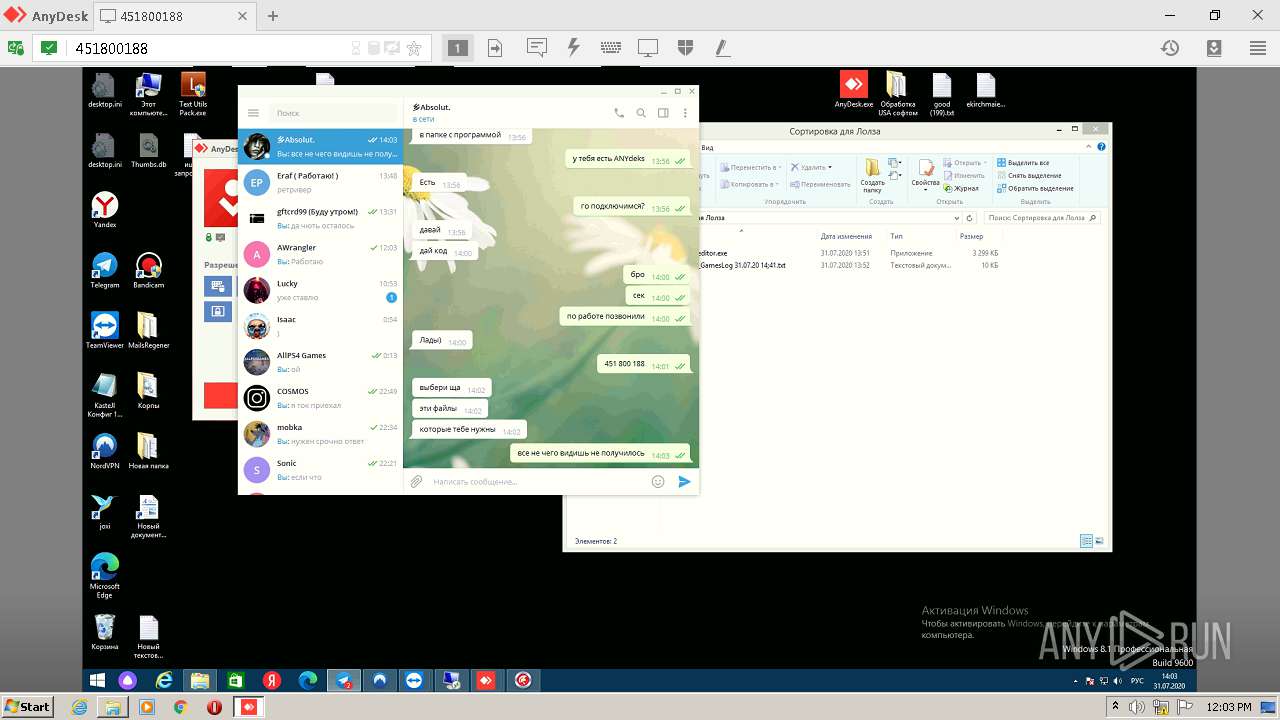Image resolution: width=1280 pixels, height=720 pixels.
Task: Activate the AnyDesk whiteboard pen icon
Action: tap(721, 48)
